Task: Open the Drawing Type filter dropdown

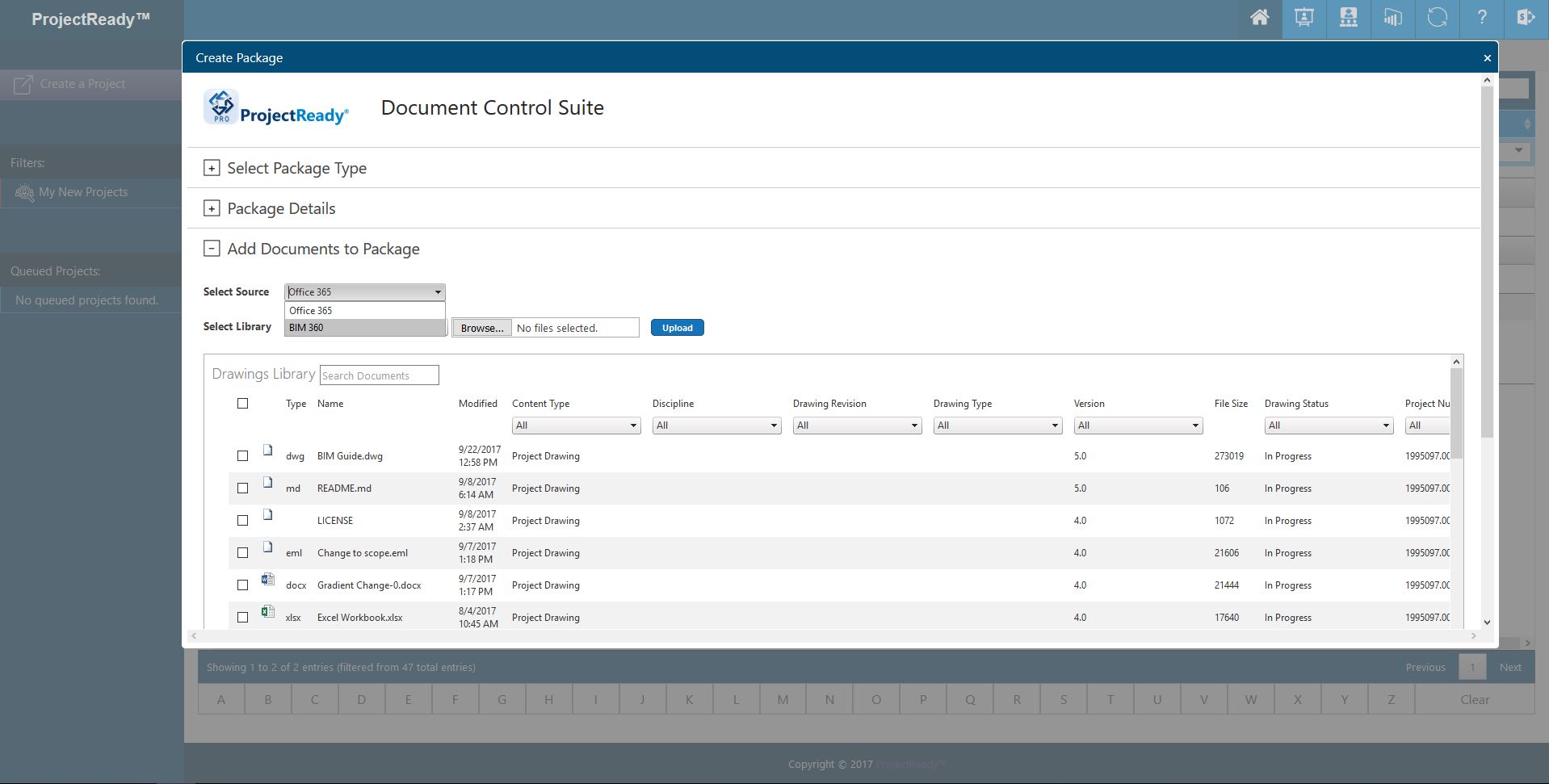Action: (998, 426)
